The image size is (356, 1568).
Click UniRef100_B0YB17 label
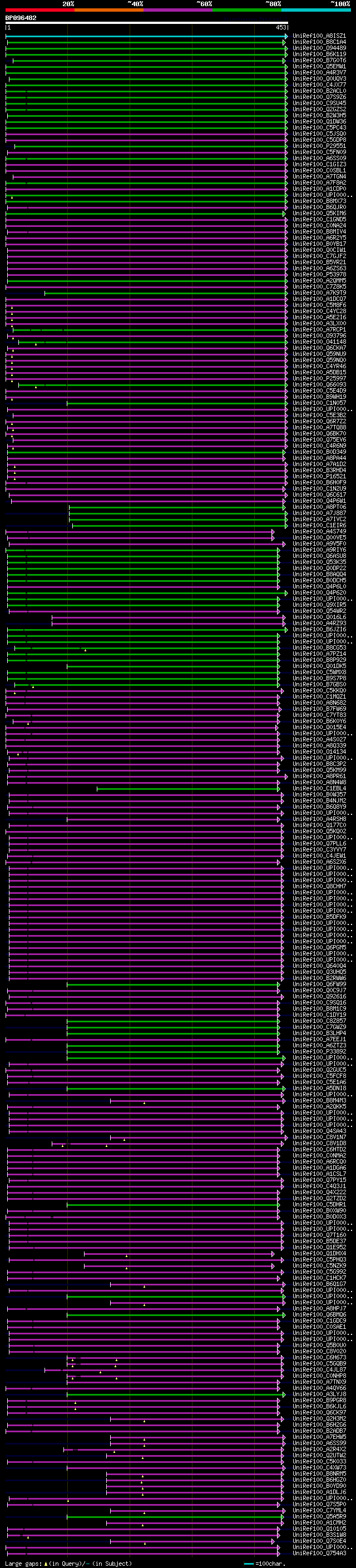tap(319, 244)
